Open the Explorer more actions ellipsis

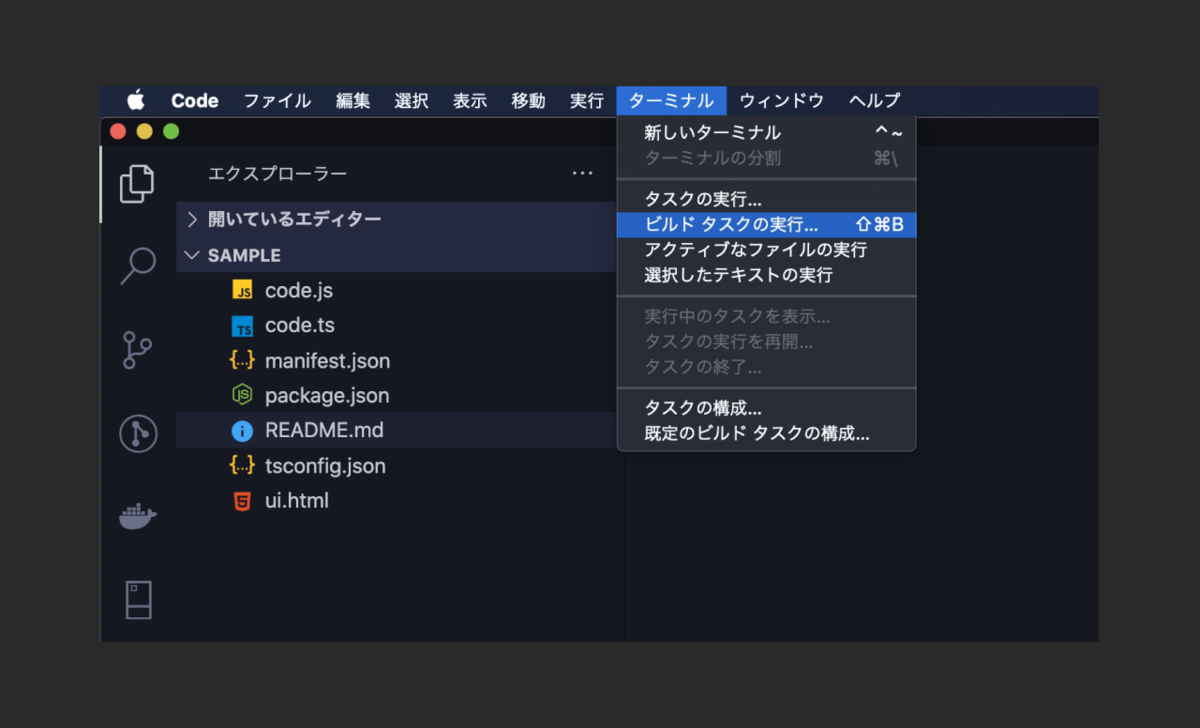coord(583,173)
